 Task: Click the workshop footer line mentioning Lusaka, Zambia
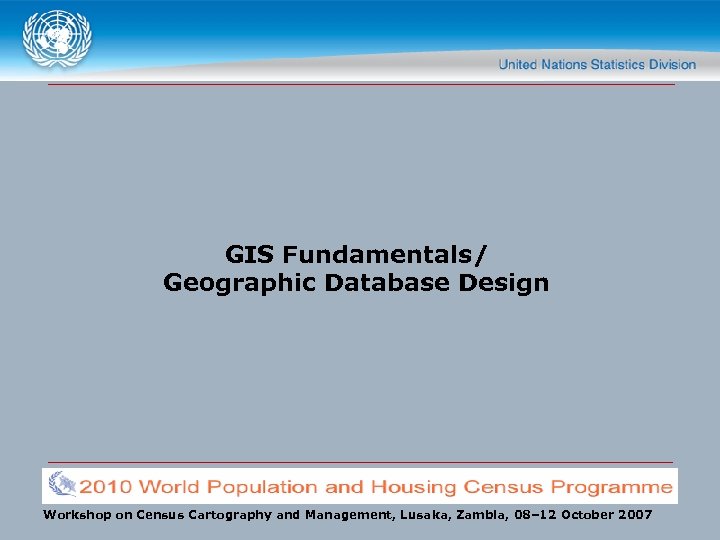pyautogui.click(x=348, y=515)
